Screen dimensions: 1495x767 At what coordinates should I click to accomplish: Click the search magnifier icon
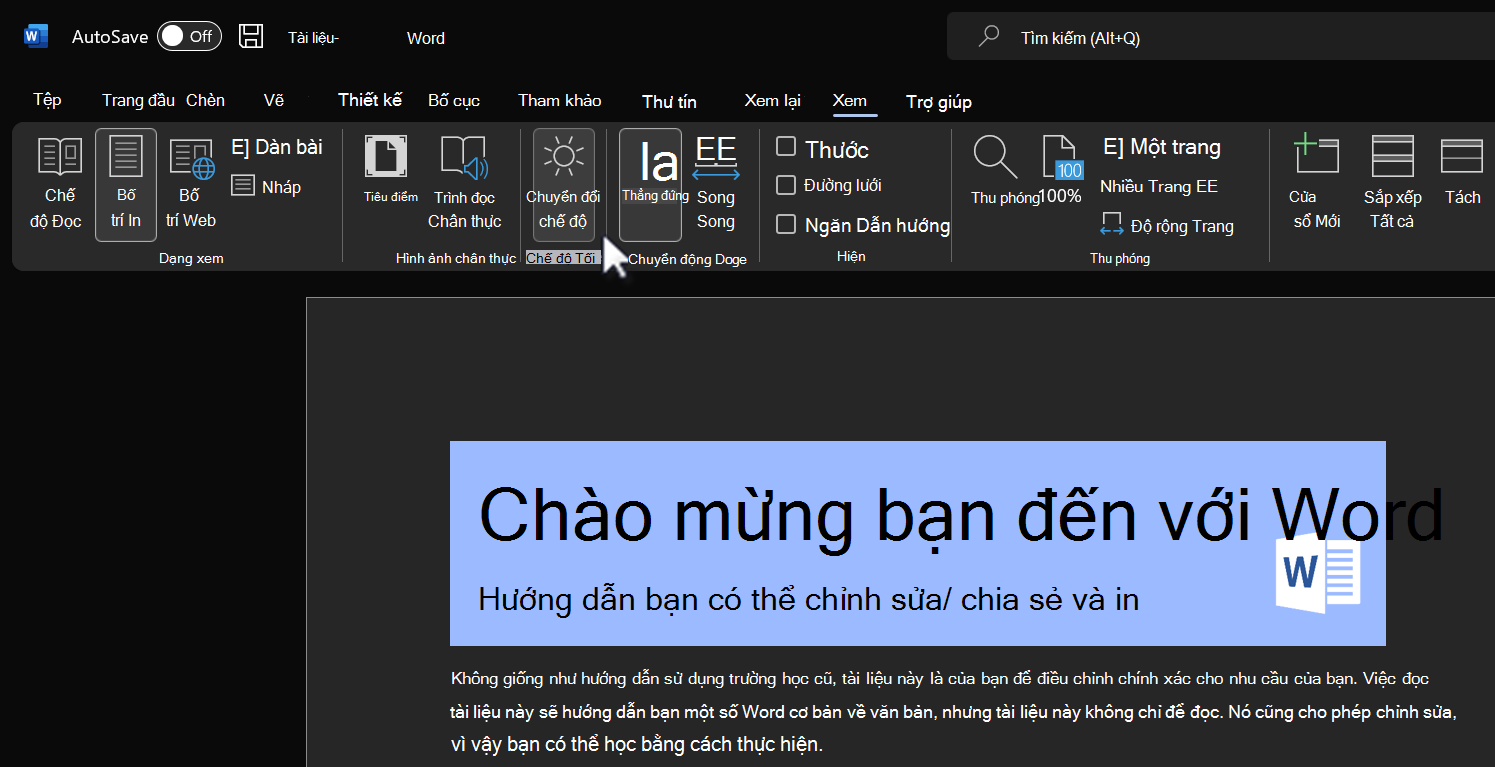(x=989, y=37)
